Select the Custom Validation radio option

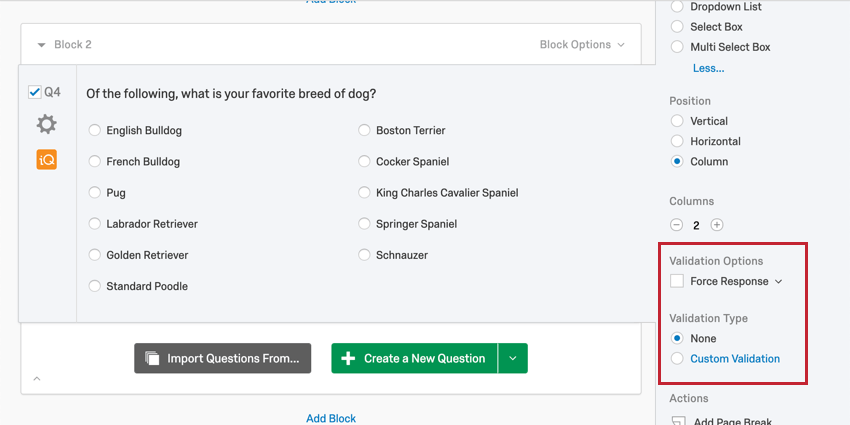pos(677,358)
